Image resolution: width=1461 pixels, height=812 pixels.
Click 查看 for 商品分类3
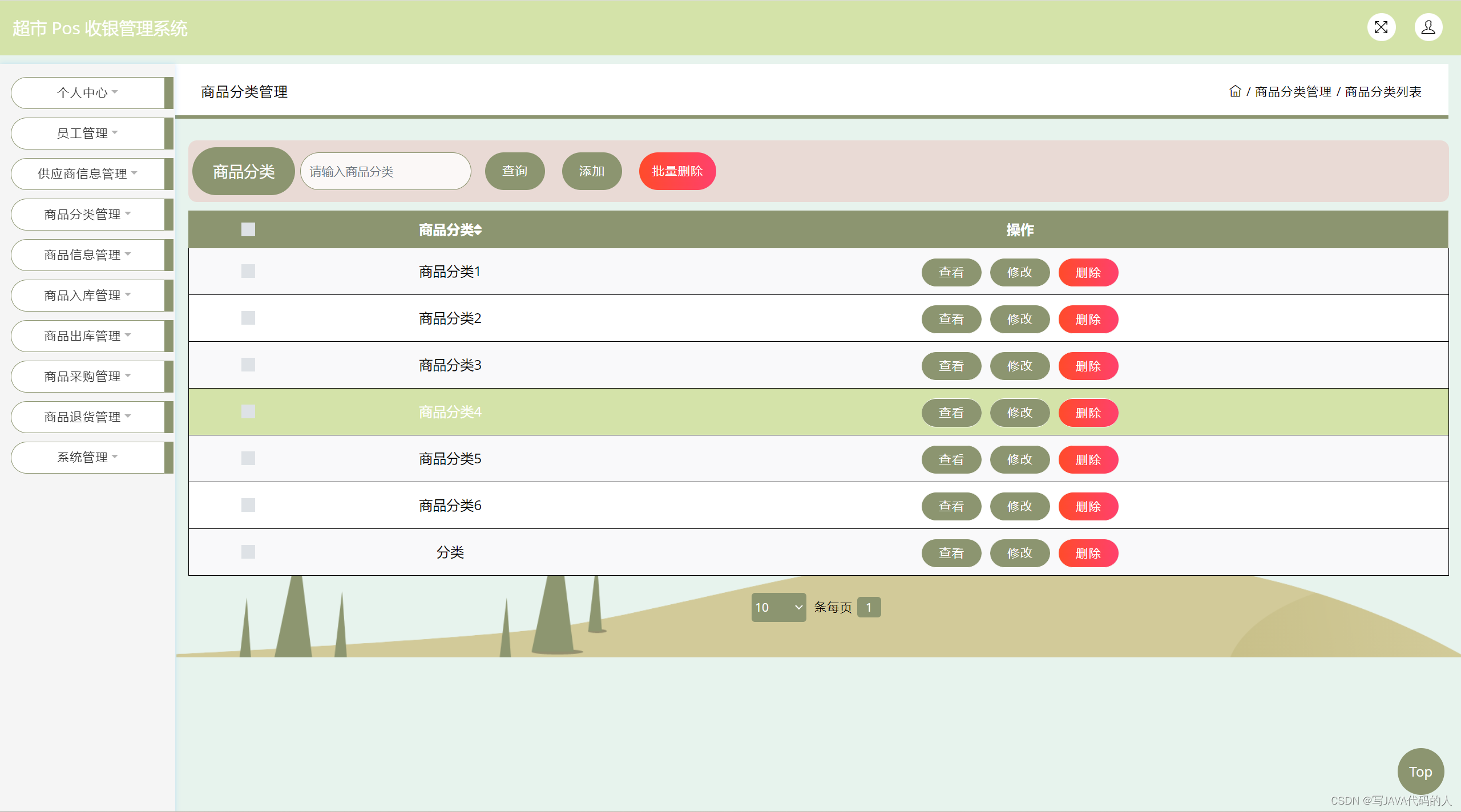tap(951, 366)
